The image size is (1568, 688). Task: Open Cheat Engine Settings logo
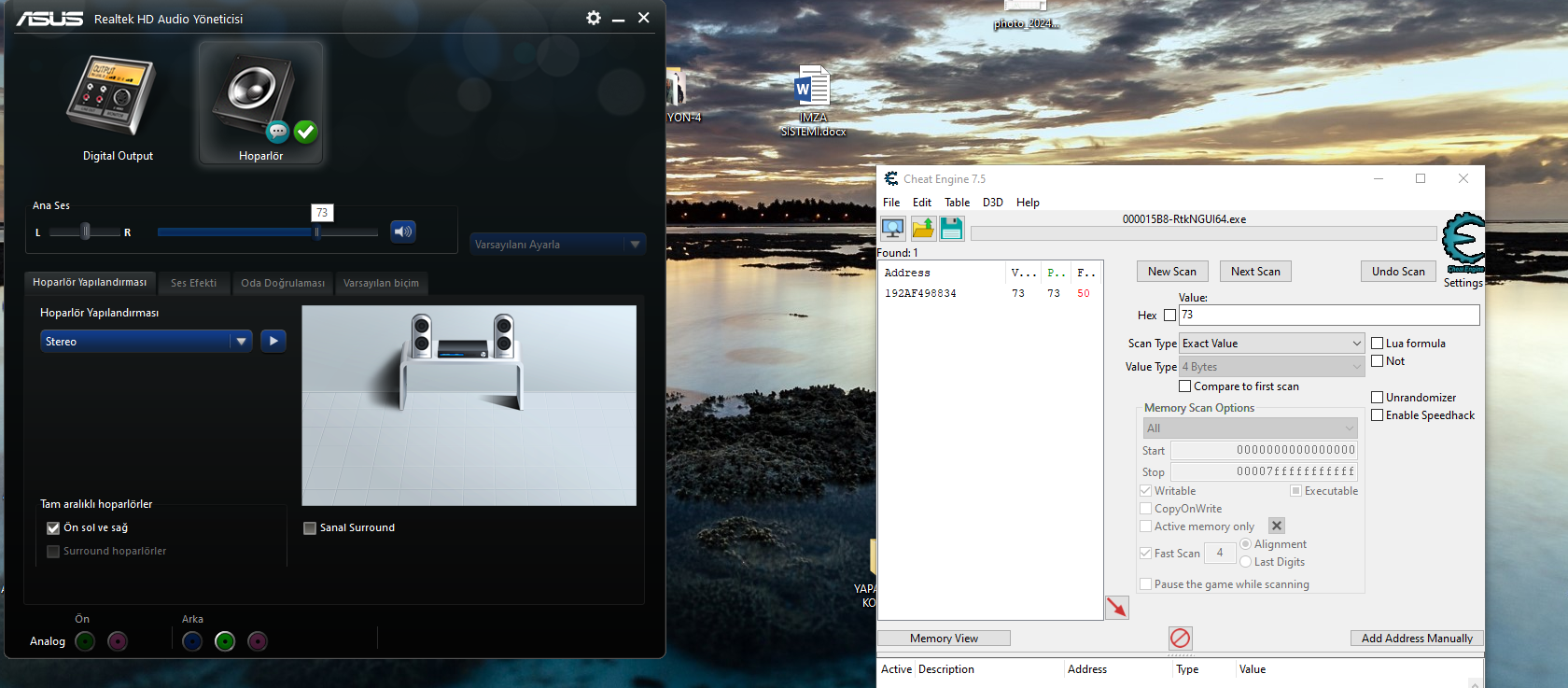click(1463, 245)
